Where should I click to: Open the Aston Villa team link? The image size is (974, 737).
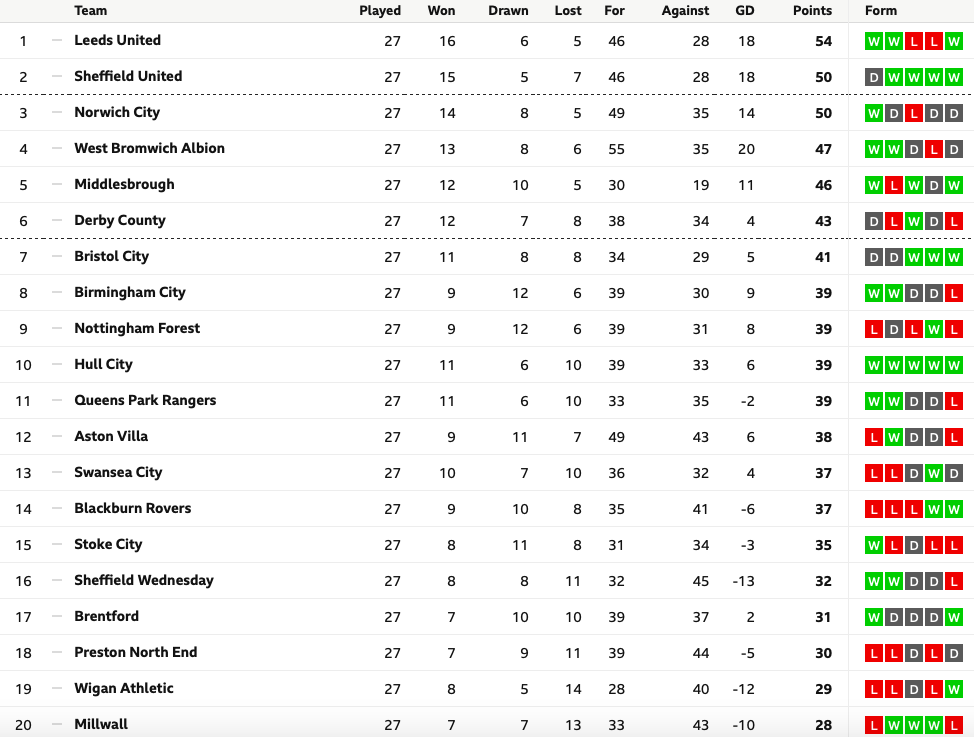pos(111,436)
